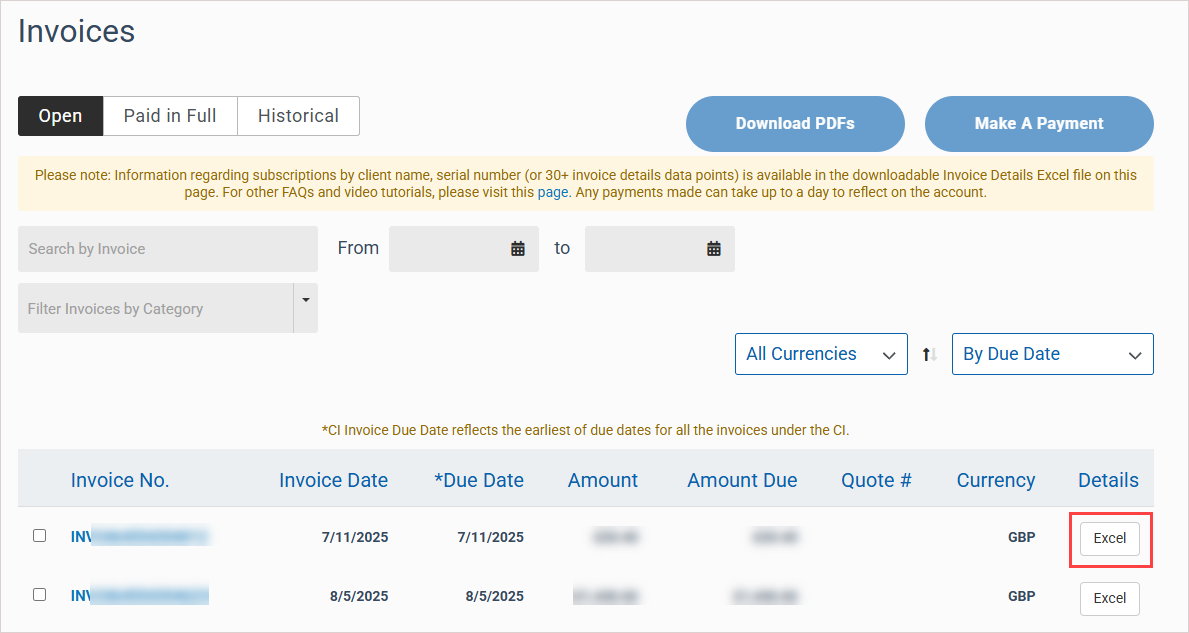Open the All Currencies dropdown
1189x633 pixels.
pyautogui.click(x=821, y=354)
